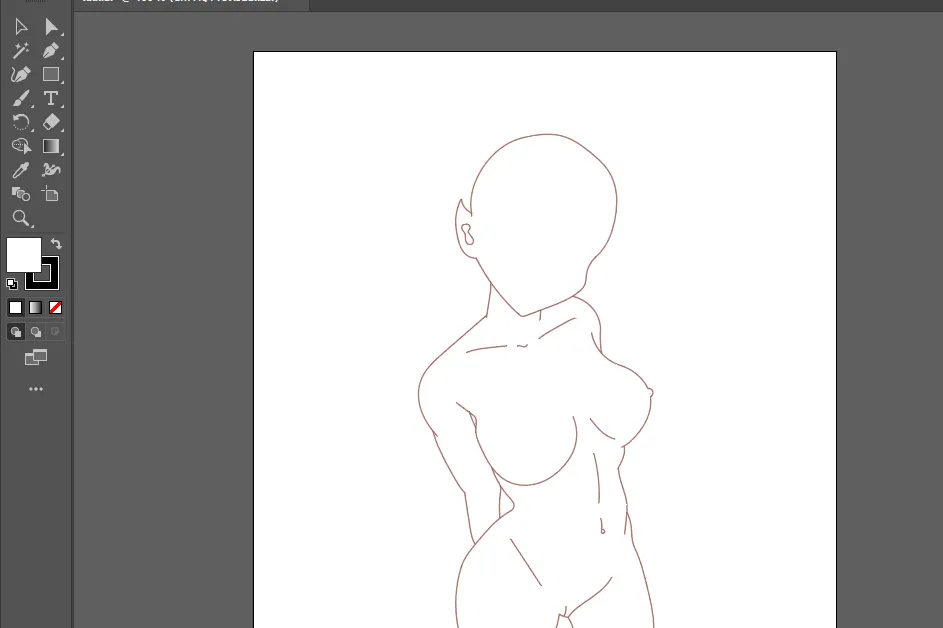Image resolution: width=943 pixels, height=628 pixels.
Task: Set paint to None (red slash)
Action: tap(55, 308)
